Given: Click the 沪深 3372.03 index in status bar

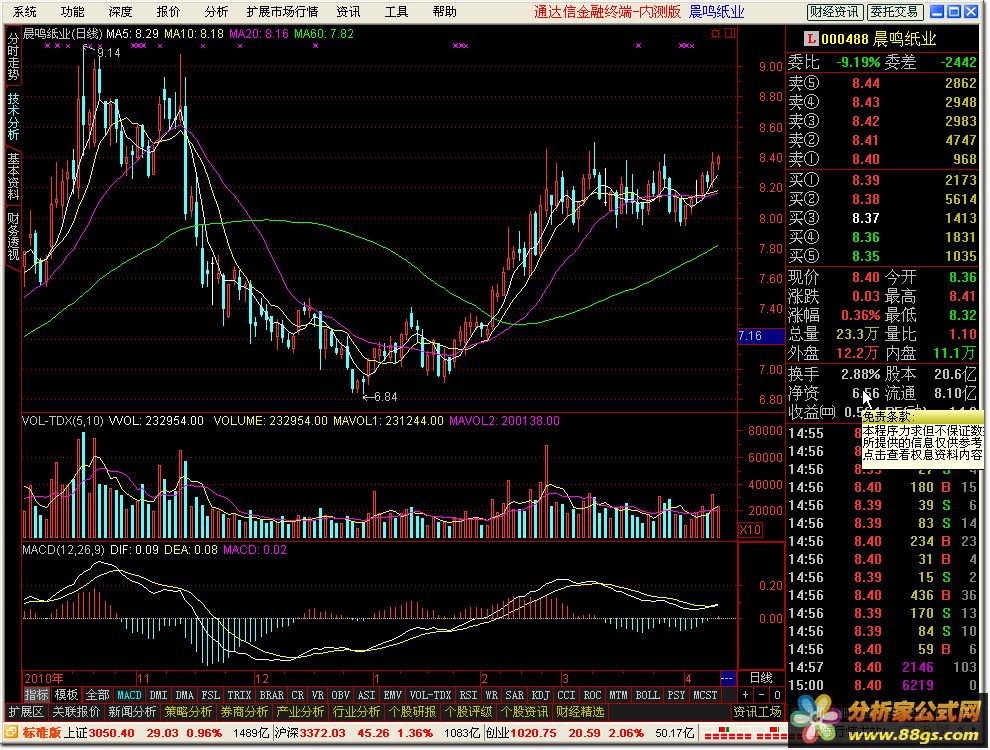Looking at the screenshot, I should (x=311, y=733).
